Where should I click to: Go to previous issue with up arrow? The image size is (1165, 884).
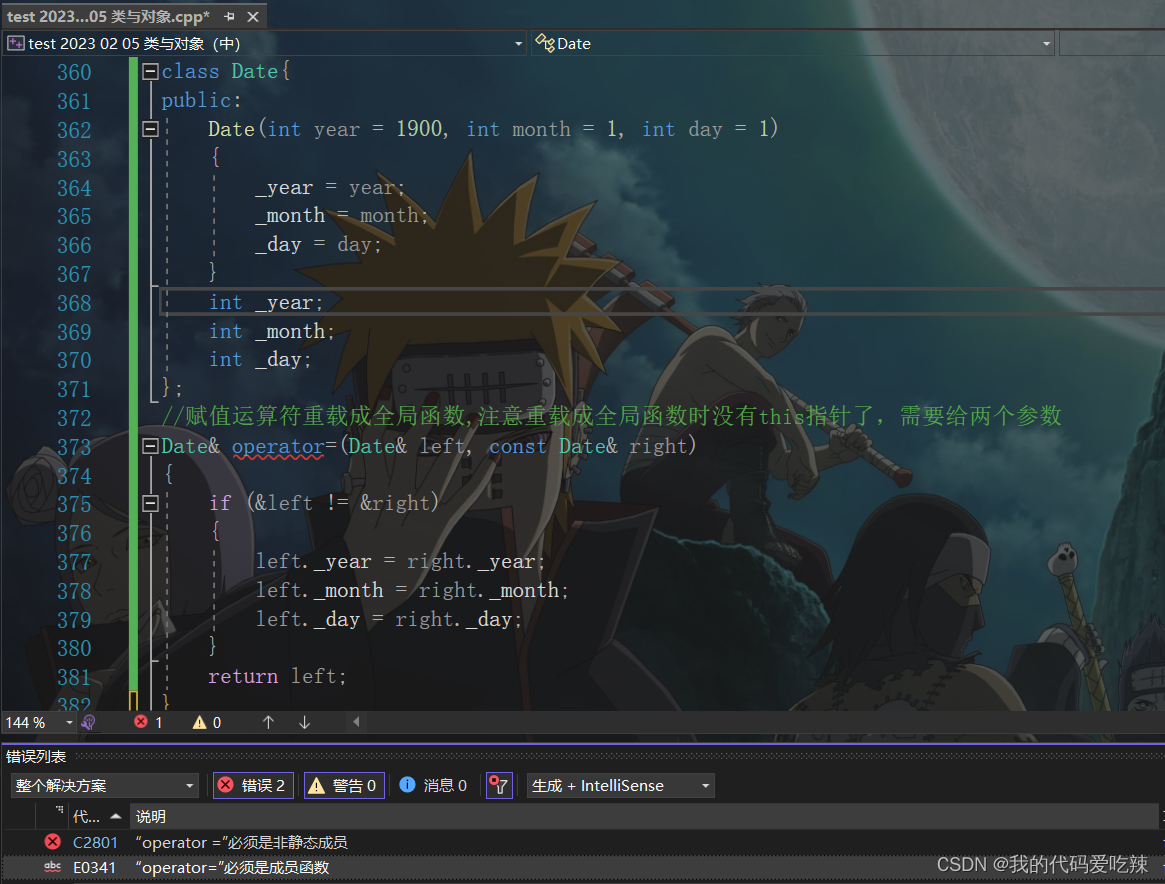pyautogui.click(x=268, y=722)
